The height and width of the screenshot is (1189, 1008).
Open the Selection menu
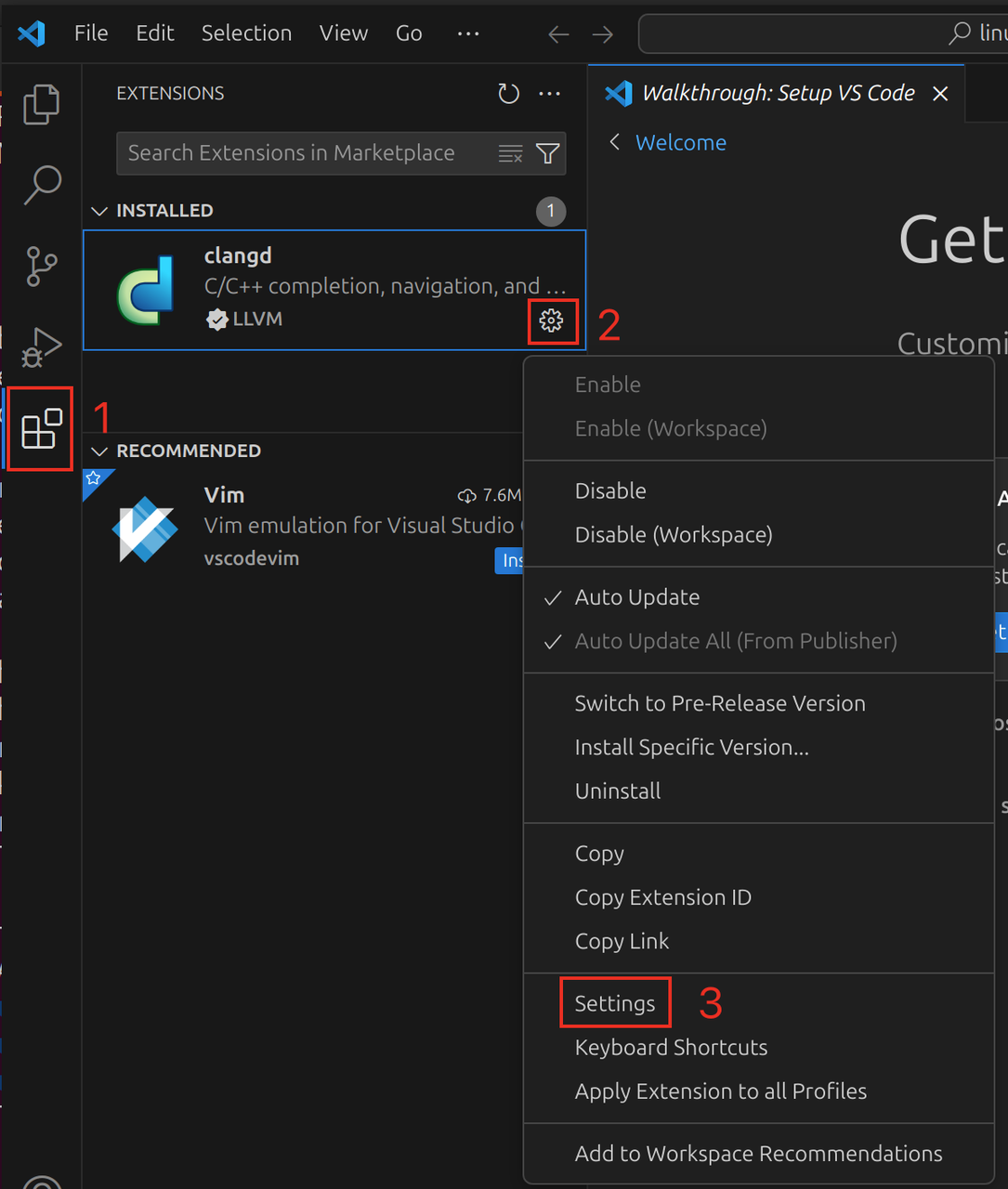[x=246, y=33]
